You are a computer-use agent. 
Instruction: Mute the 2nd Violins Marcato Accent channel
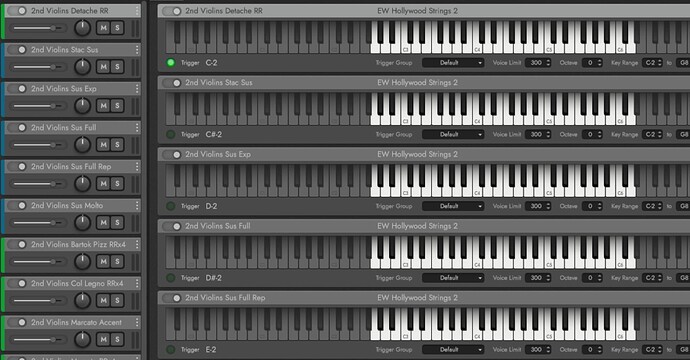[103, 339]
